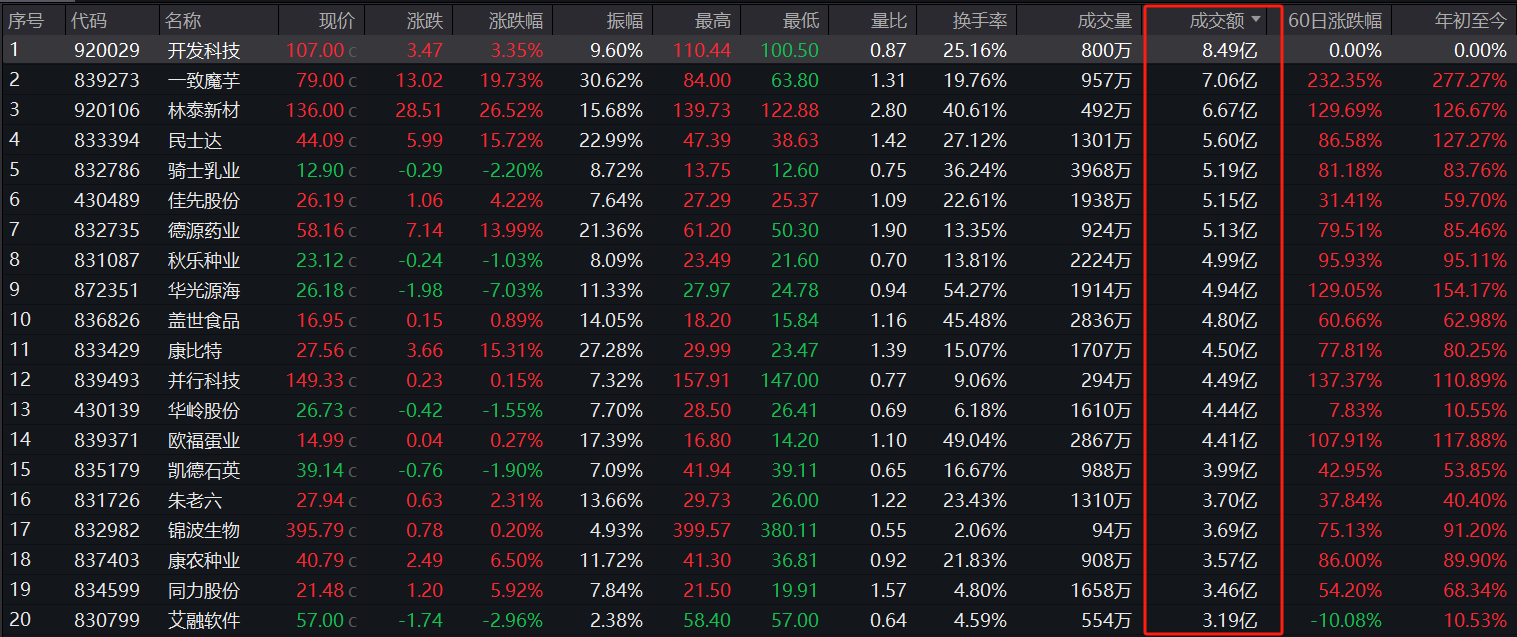Screen dimensions: 1517x637
Task: Click the 最高 column header
Action: point(712,20)
